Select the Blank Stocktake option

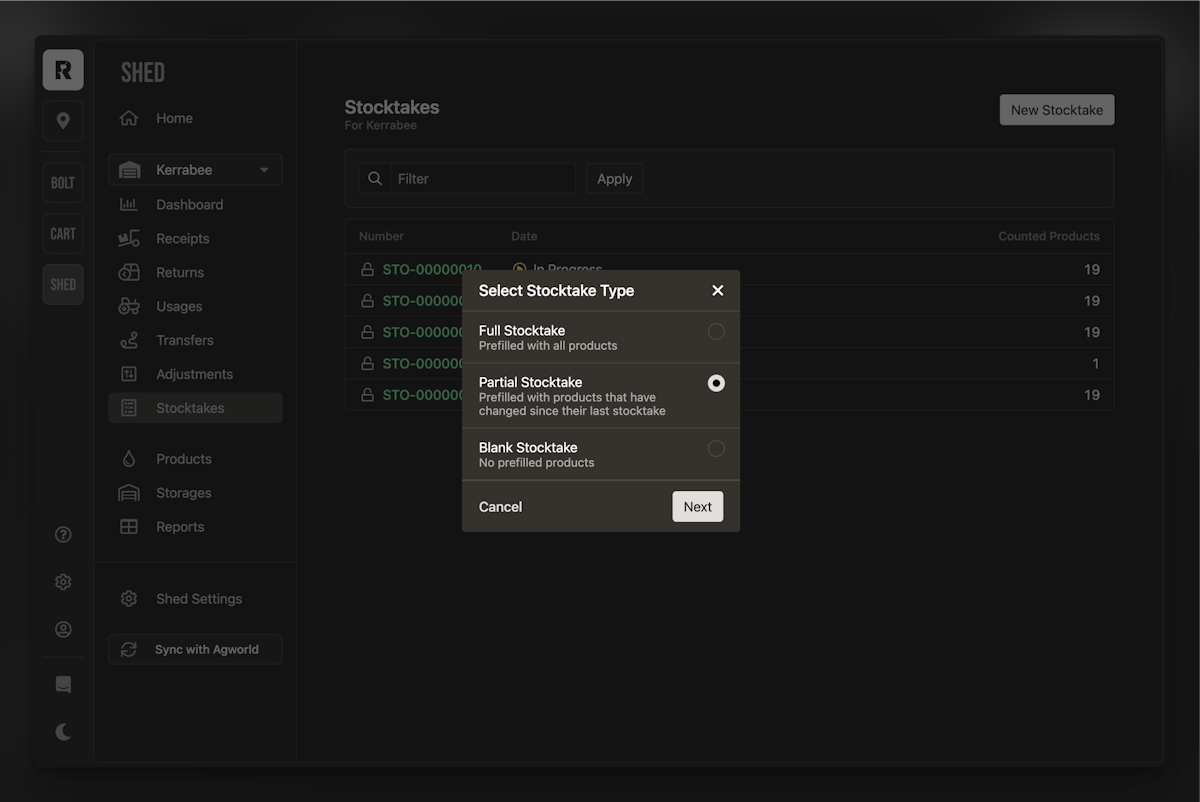pyautogui.click(x=716, y=448)
